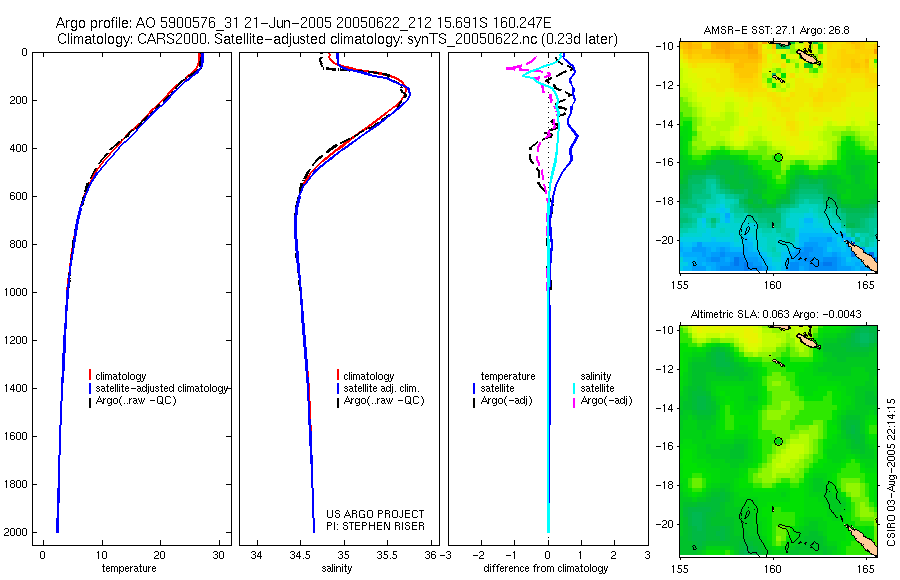Click the US ARGO PROJECT label
This screenshot has height=580, width=900.
375,514
